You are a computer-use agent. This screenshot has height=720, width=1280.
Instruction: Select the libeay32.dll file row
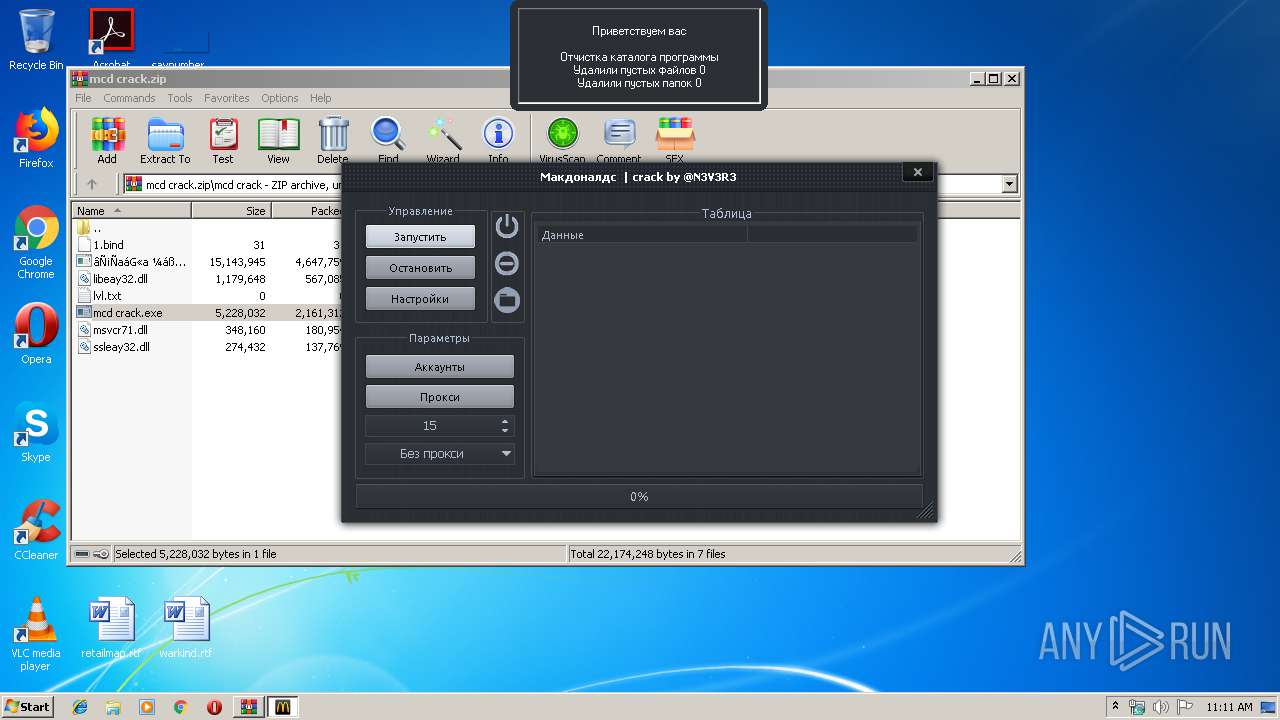(x=121, y=279)
